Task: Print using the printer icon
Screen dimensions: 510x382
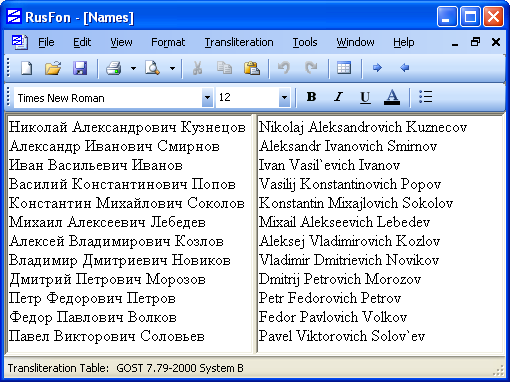Action: (114, 68)
